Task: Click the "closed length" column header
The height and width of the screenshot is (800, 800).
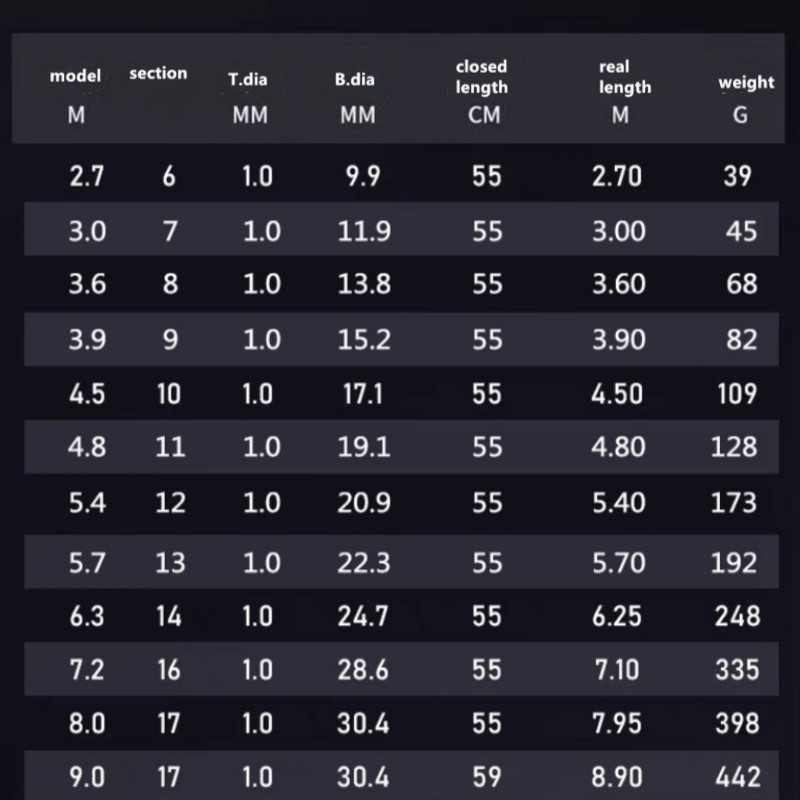Action: tap(482, 77)
